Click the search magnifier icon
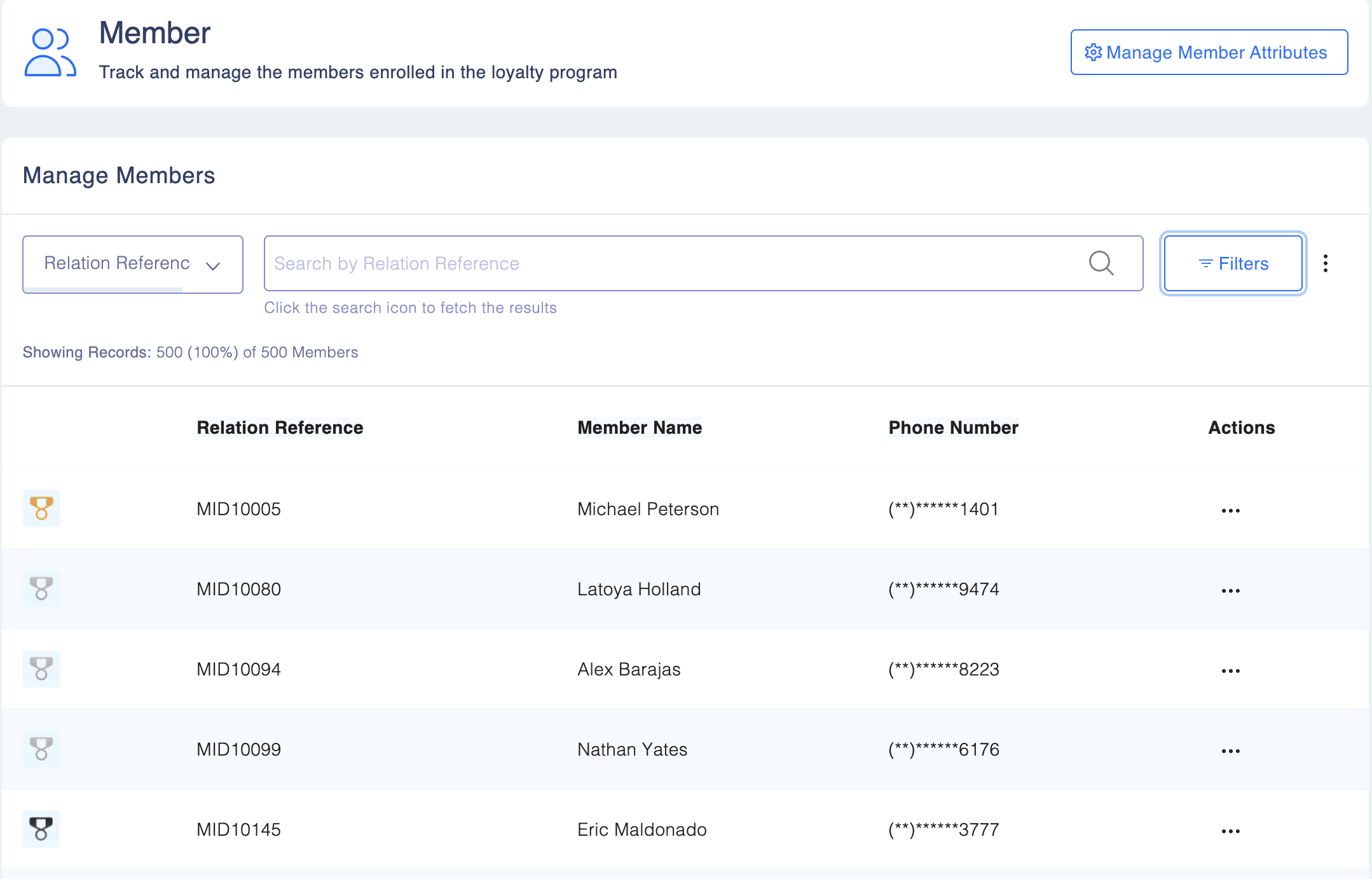 (1101, 263)
